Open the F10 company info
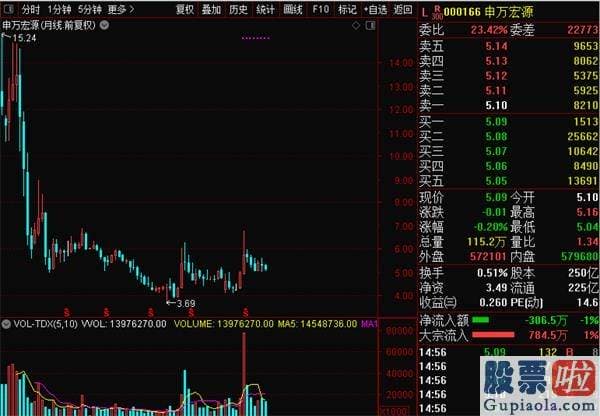 pos(320,9)
